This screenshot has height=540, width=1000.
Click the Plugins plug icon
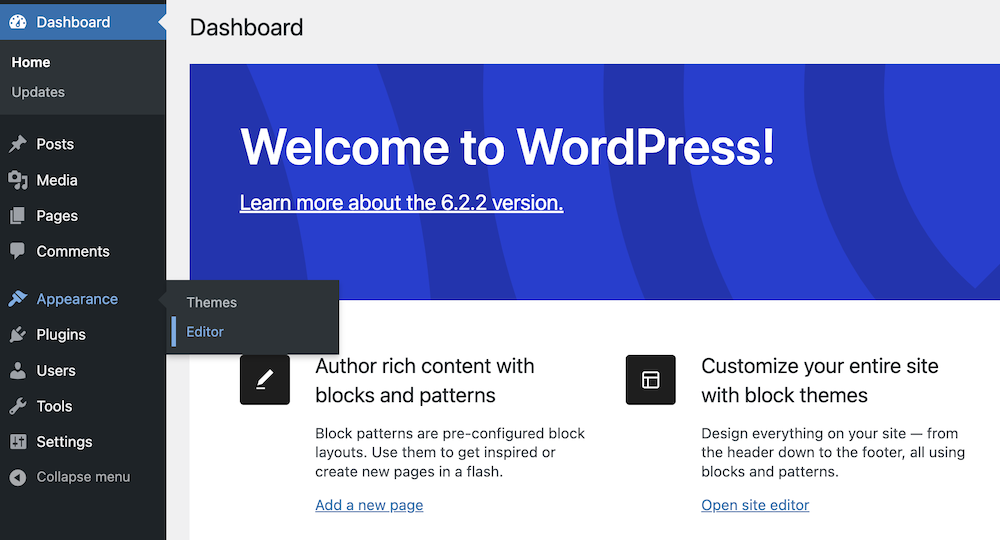coord(18,335)
